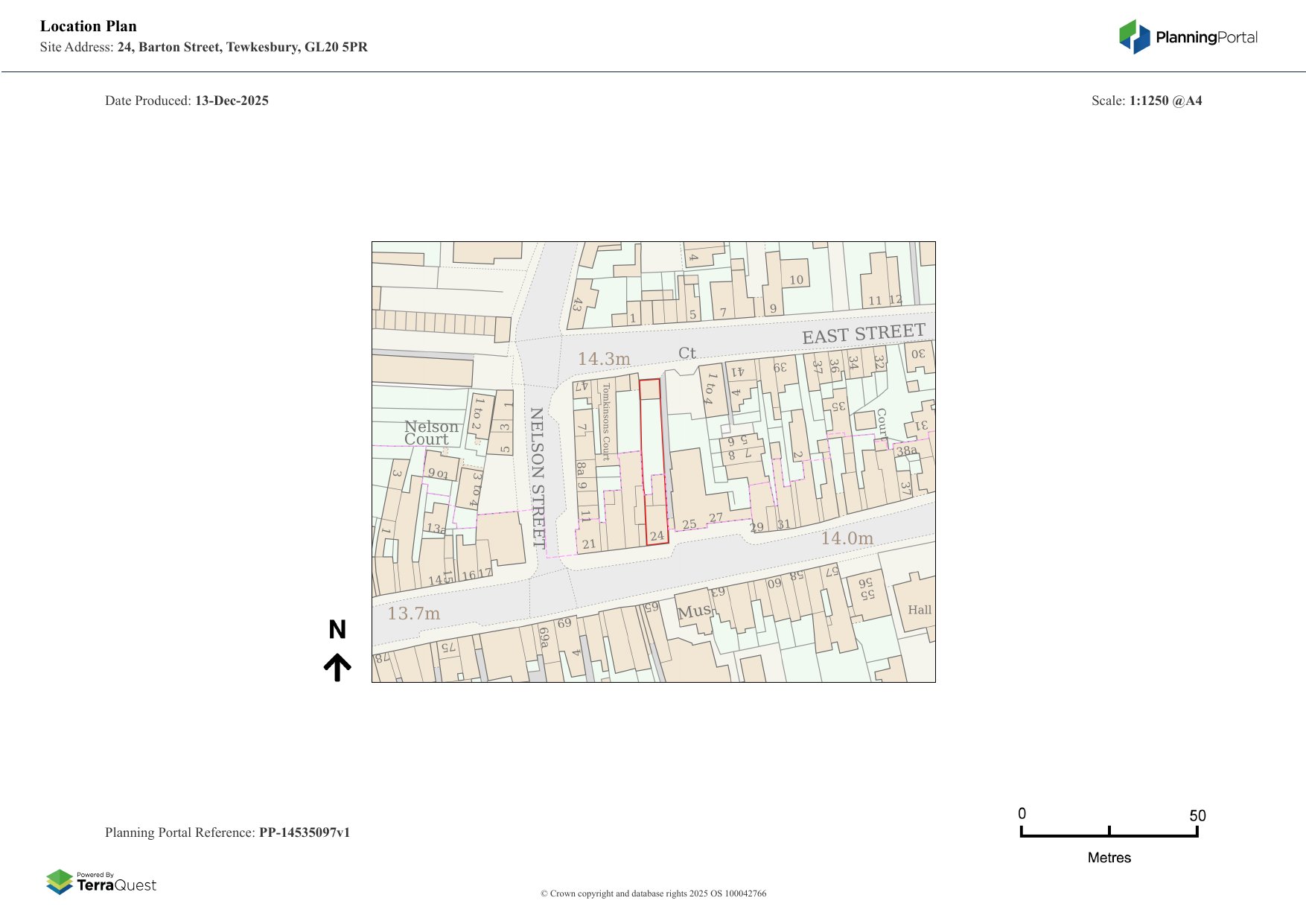This screenshot has width=1306, height=924.
Task: Click the 14.0m spot height
Action: coord(847,538)
